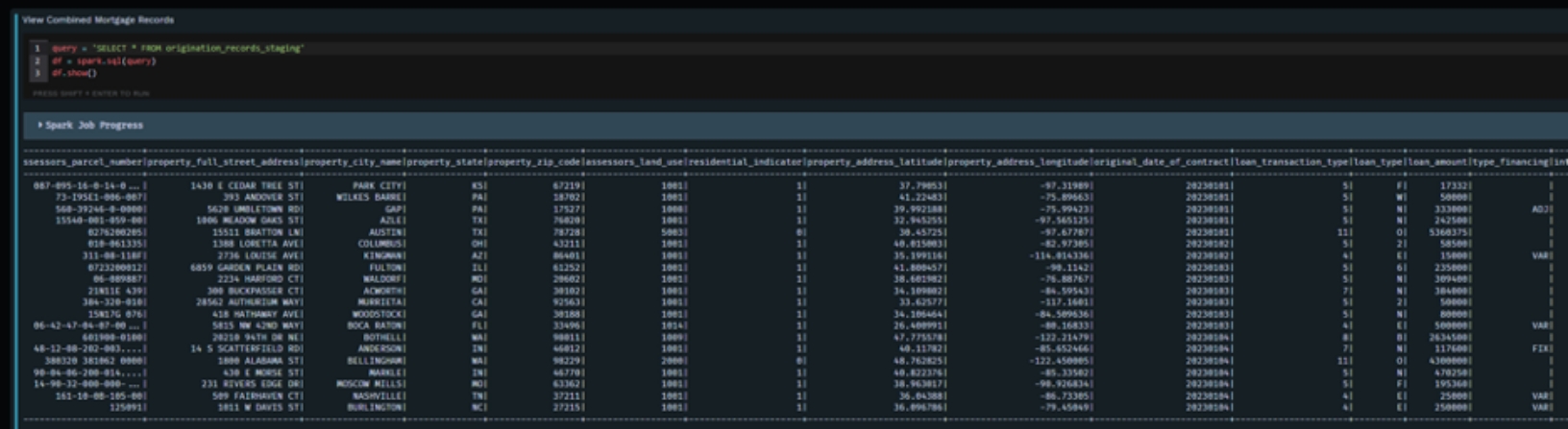Image resolution: width=1568 pixels, height=429 pixels.
Task: Click city cell 'BOCA RATON'
Action: (376, 326)
